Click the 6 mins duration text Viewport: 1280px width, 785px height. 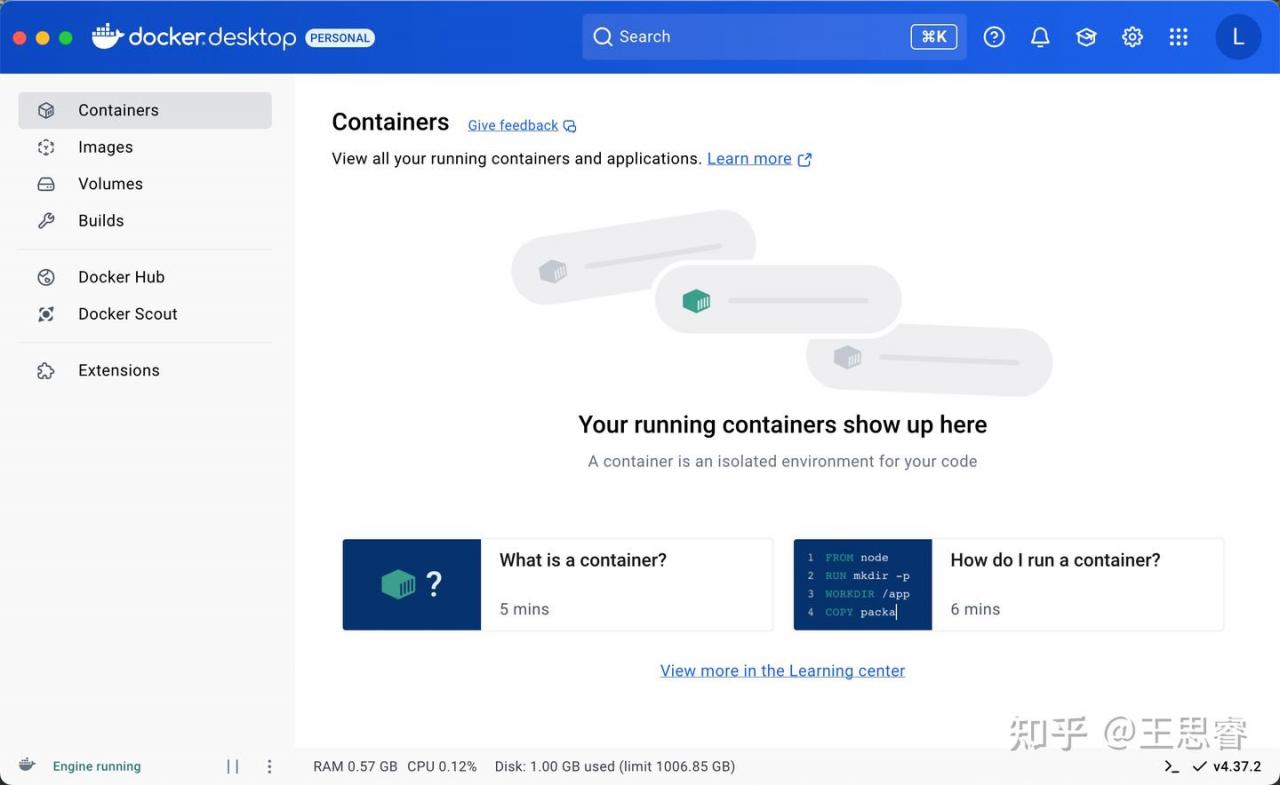[x=975, y=609]
